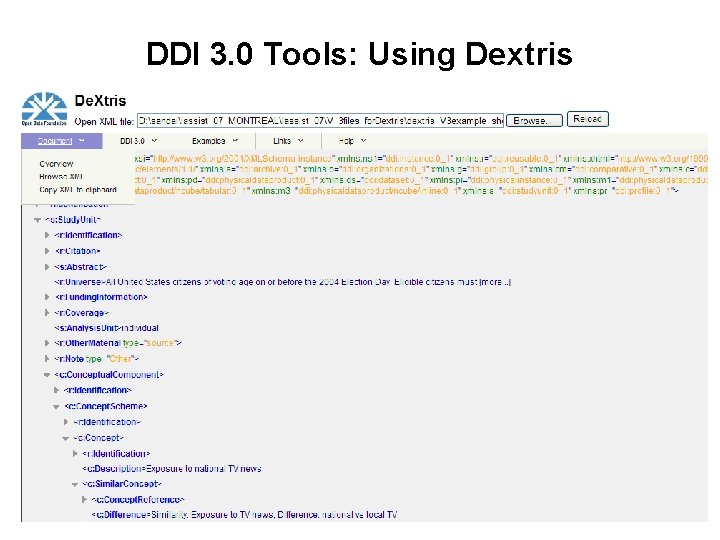Click the c:ConceptScheme tag label
The height and width of the screenshot is (540, 720).
coord(106,406)
